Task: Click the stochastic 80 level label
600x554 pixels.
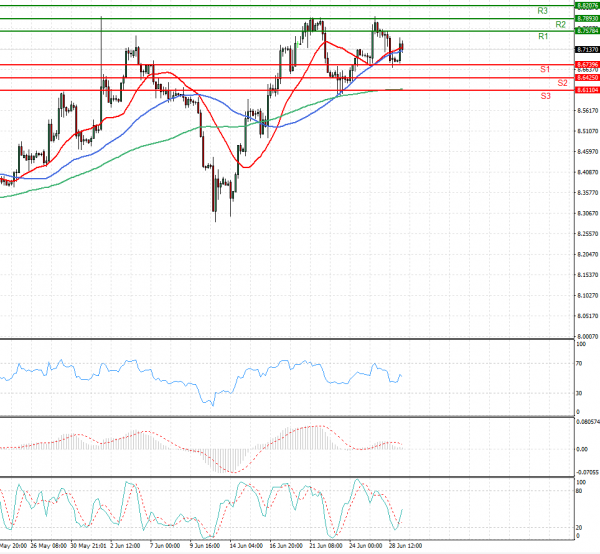Action: (x=579, y=491)
